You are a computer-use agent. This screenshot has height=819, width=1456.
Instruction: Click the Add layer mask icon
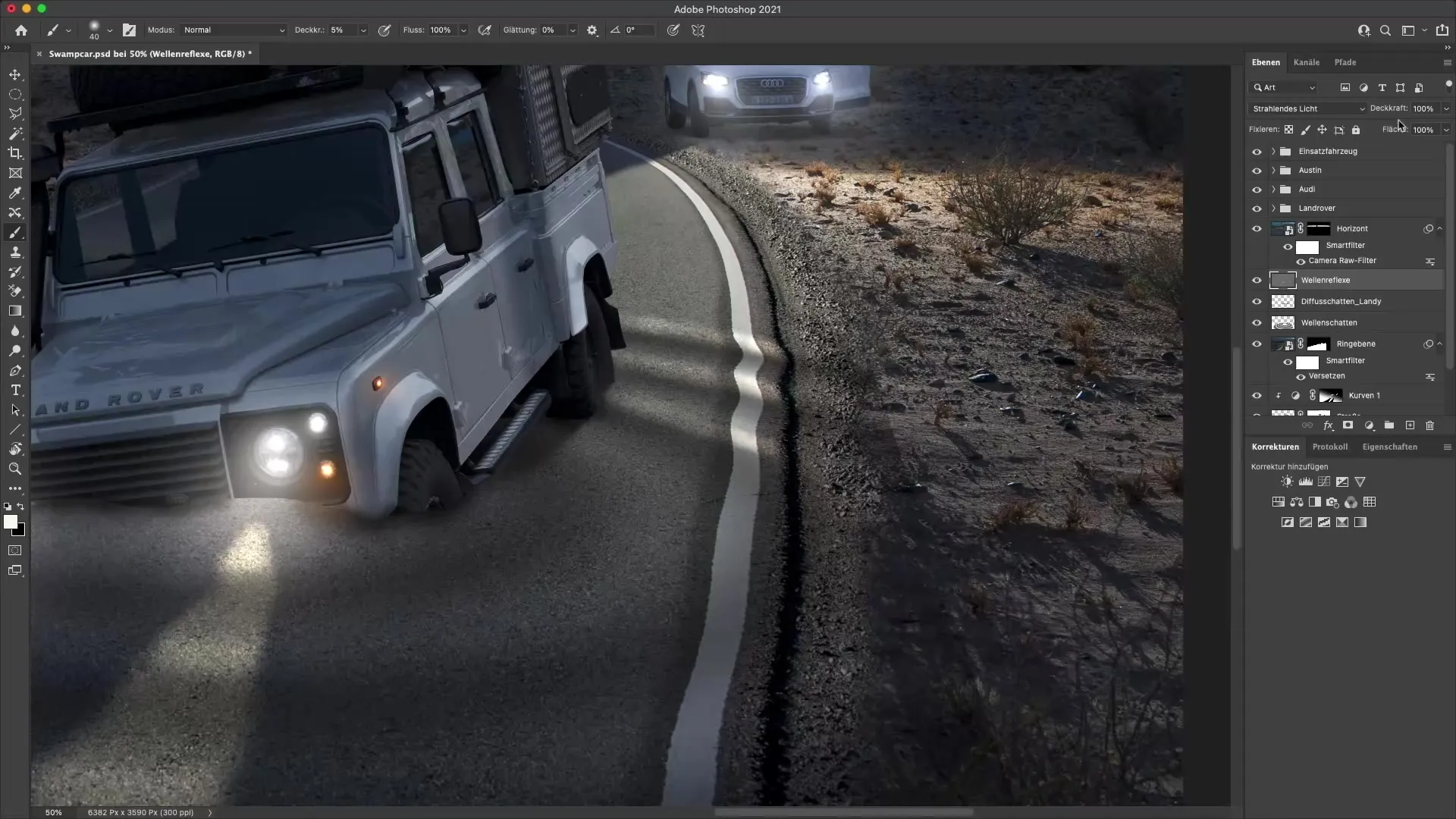coord(1348,425)
